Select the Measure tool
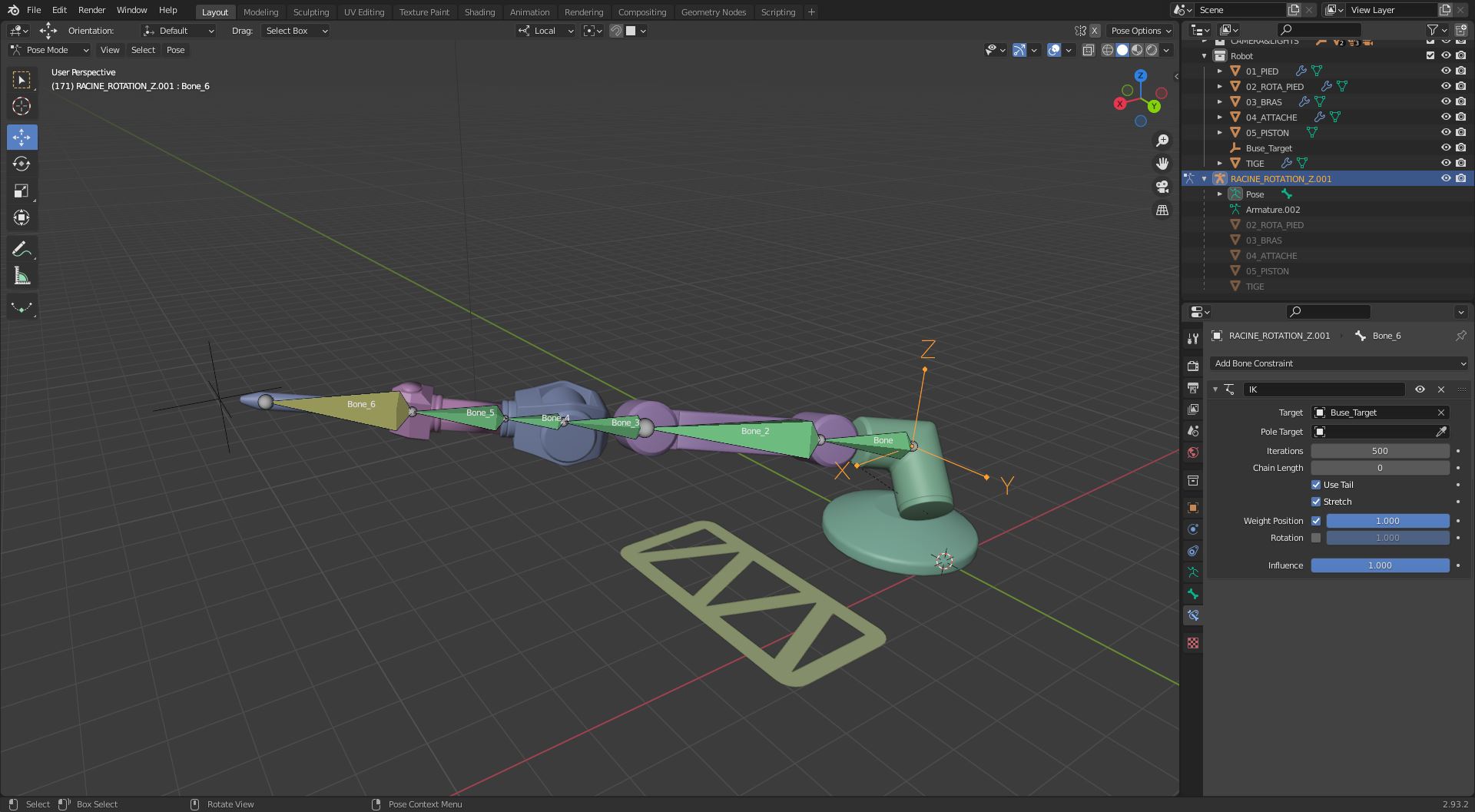The width and height of the screenshot is (1475, 812). tap(22, 277)
